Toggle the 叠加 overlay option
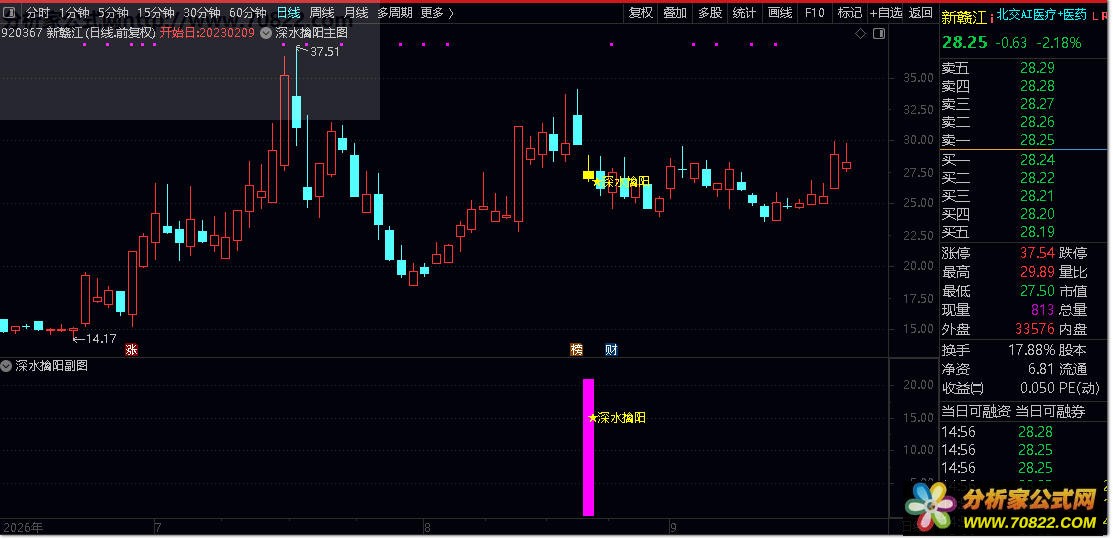 [x=674, y=13]
